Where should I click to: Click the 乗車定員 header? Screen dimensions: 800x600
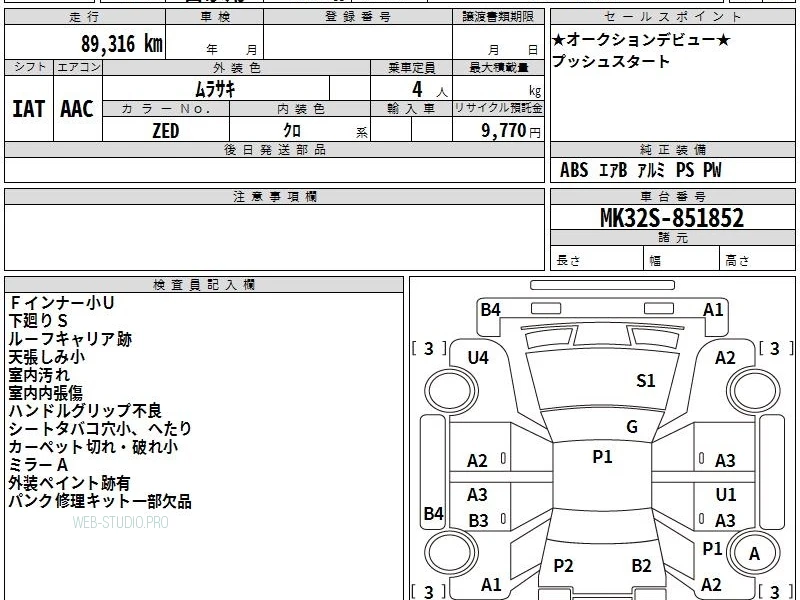point(411,68)
